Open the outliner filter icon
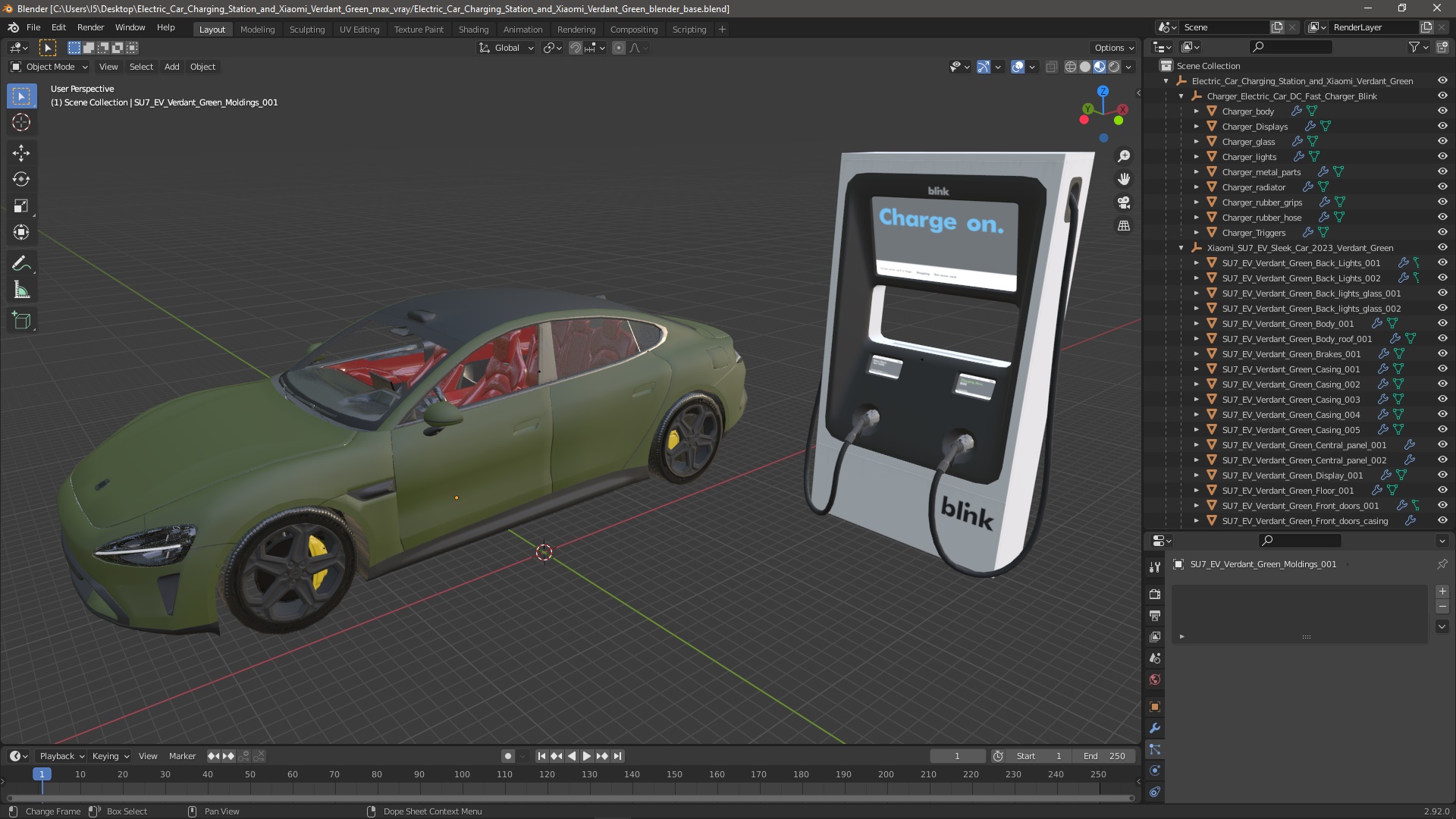 [x=1418, y=47]
